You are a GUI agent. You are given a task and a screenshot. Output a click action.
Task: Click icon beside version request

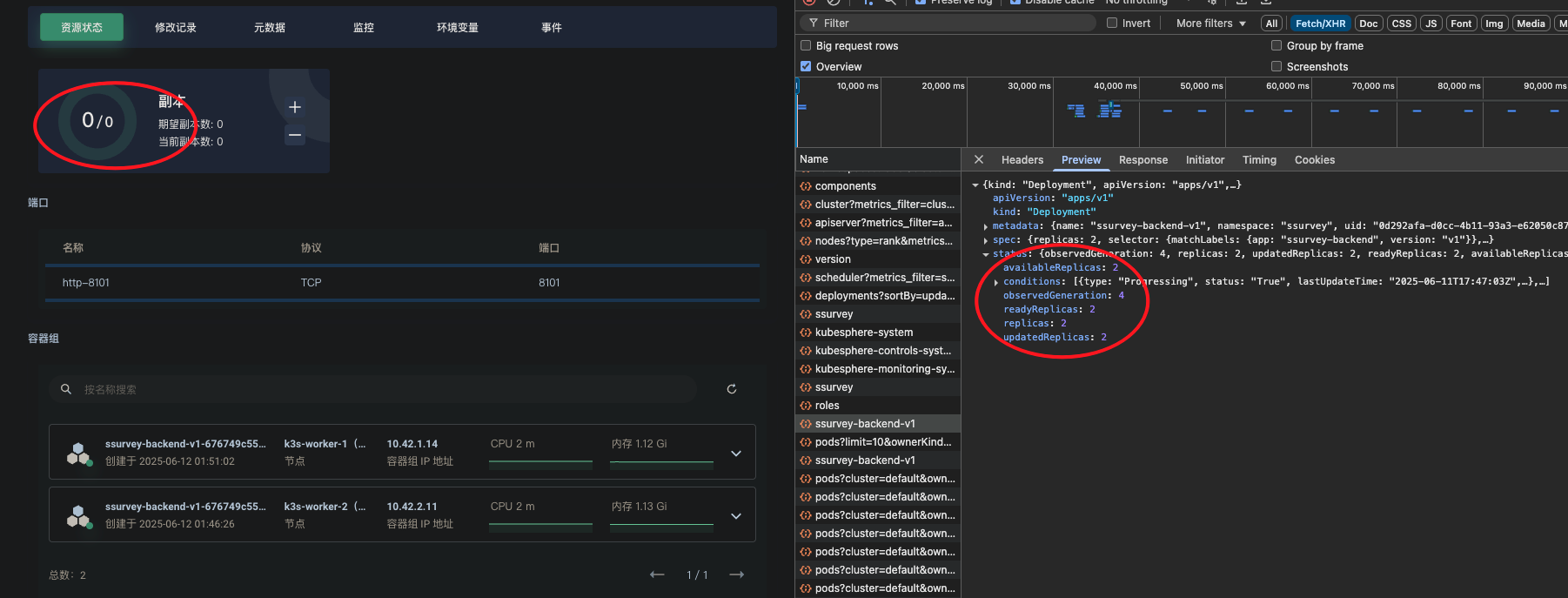click(806, 259)
